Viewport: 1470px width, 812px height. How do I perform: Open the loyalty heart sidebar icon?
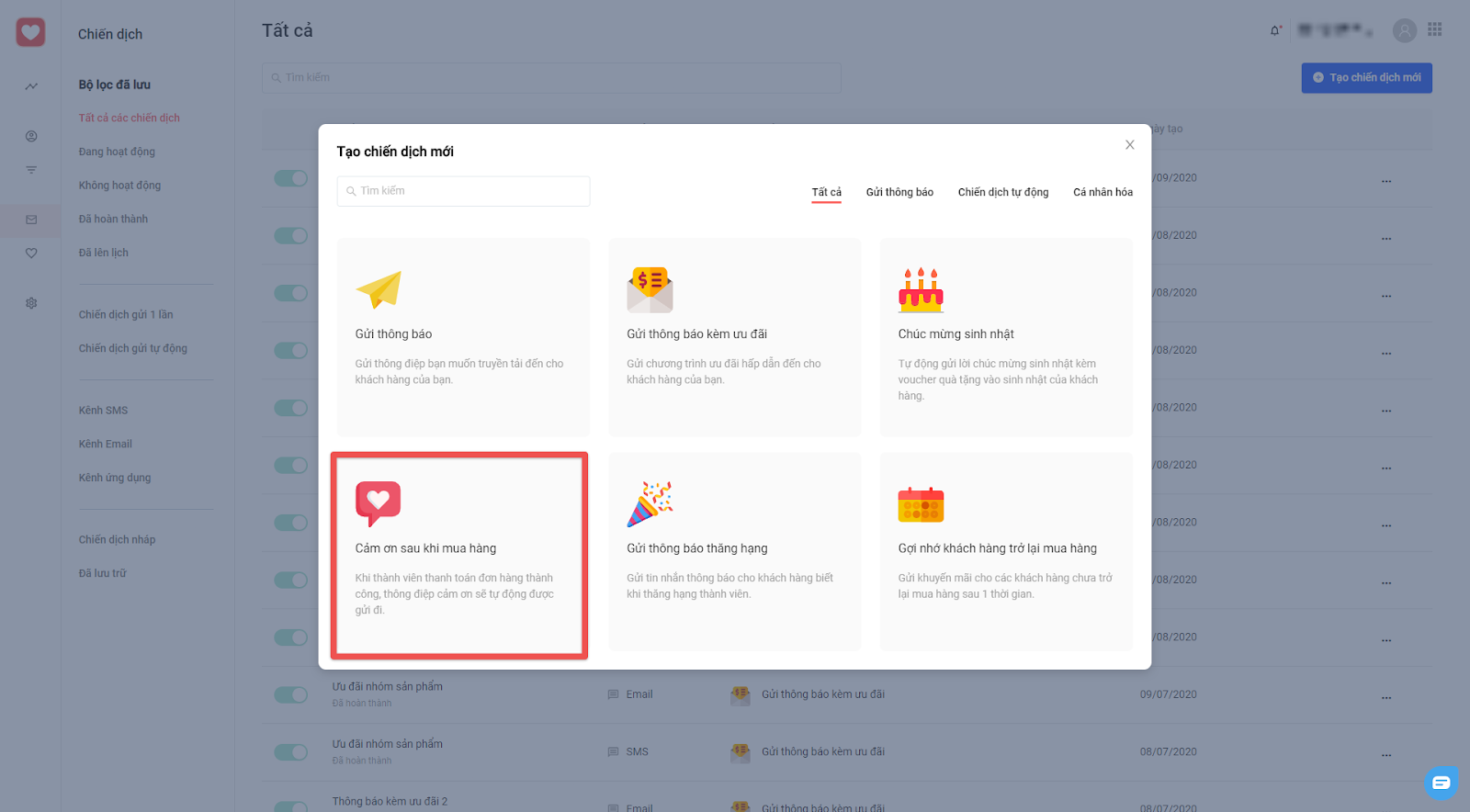point(31,253)
